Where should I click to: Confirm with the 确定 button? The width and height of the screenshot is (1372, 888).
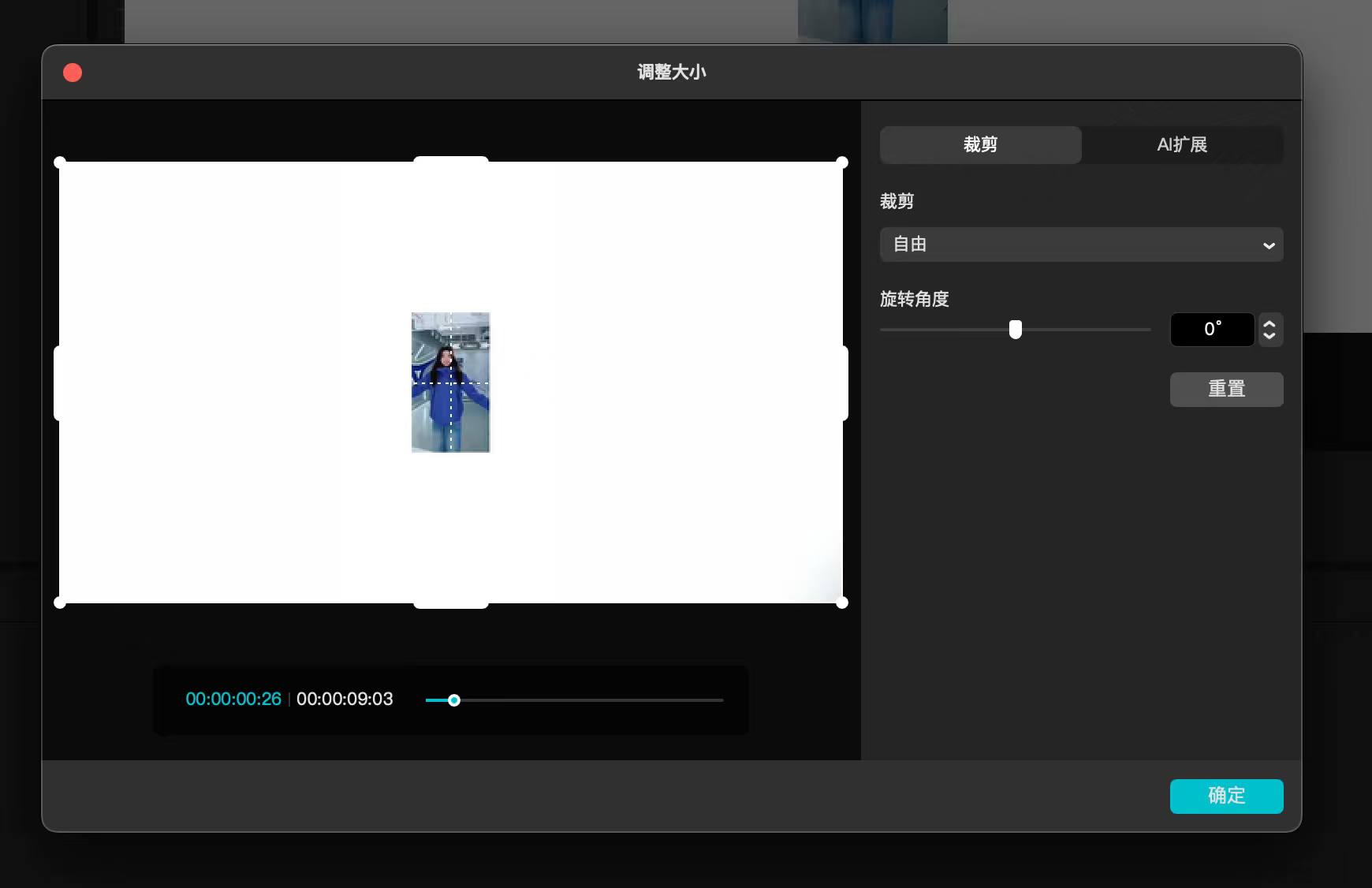1226,796
